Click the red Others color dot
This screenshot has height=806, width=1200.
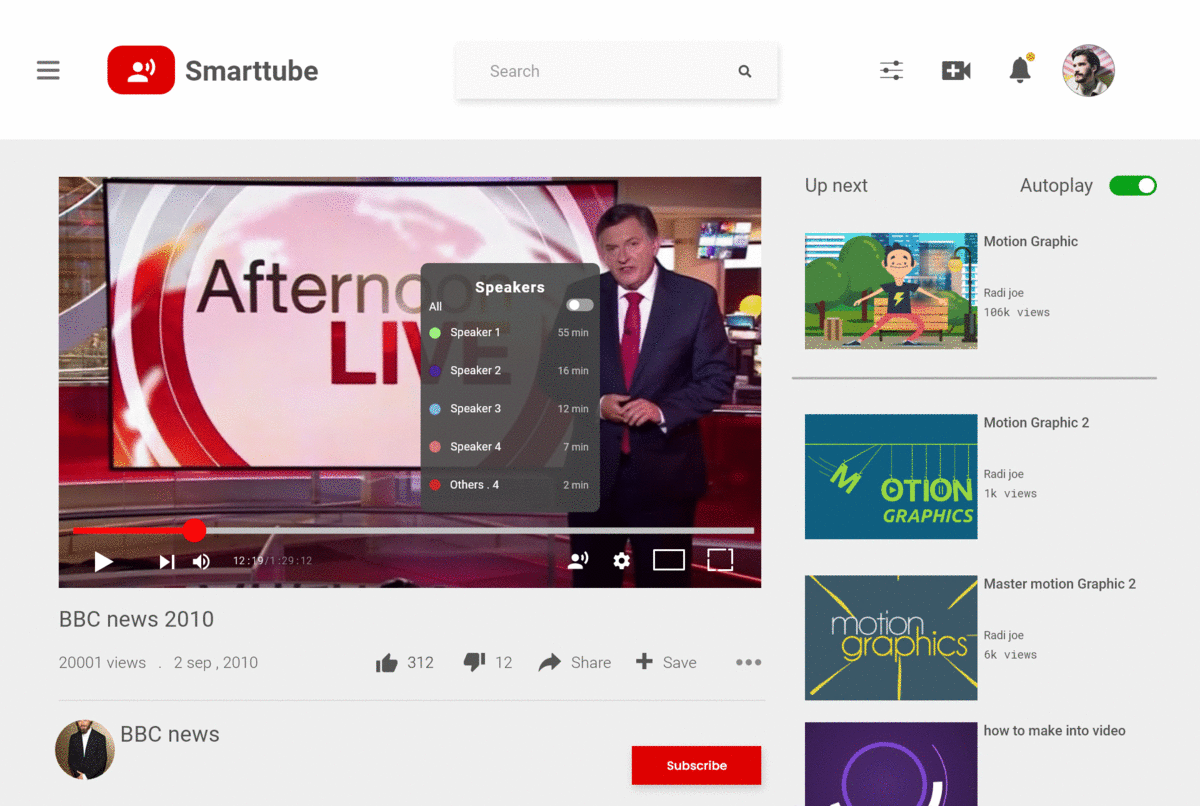point(435,485)
